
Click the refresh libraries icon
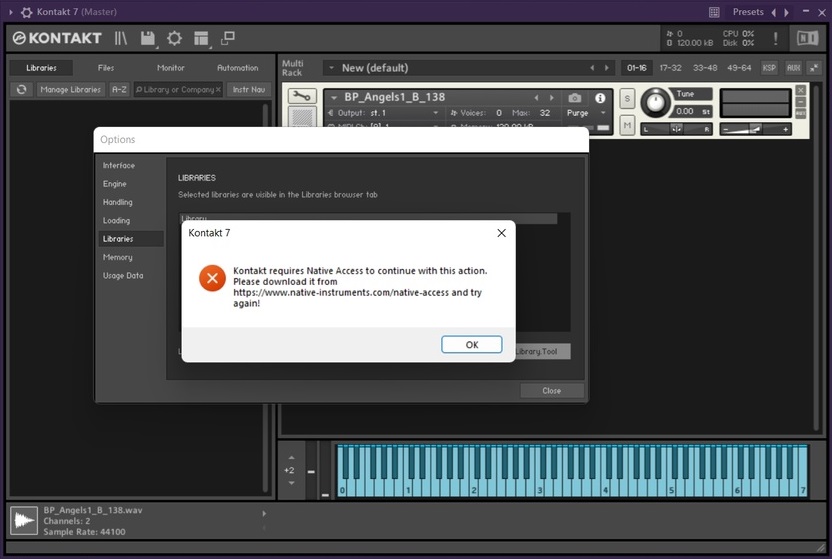21,89
